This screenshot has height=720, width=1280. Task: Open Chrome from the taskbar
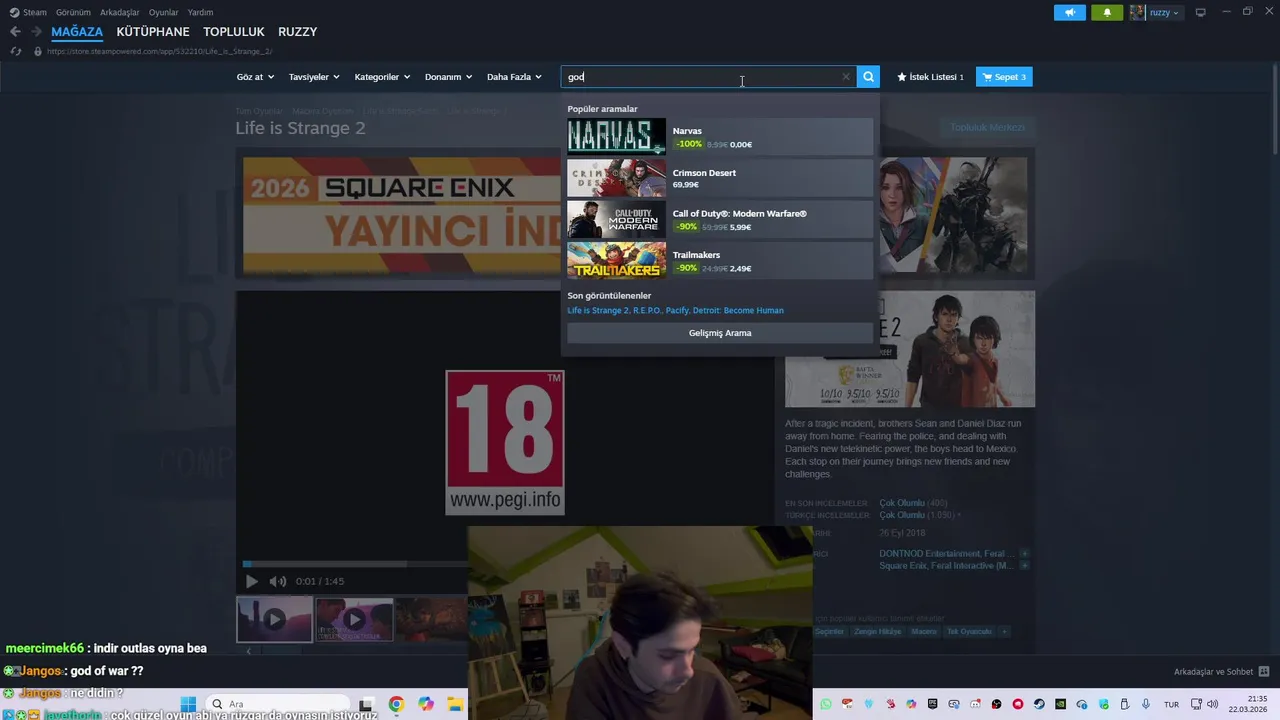[396, 704]
